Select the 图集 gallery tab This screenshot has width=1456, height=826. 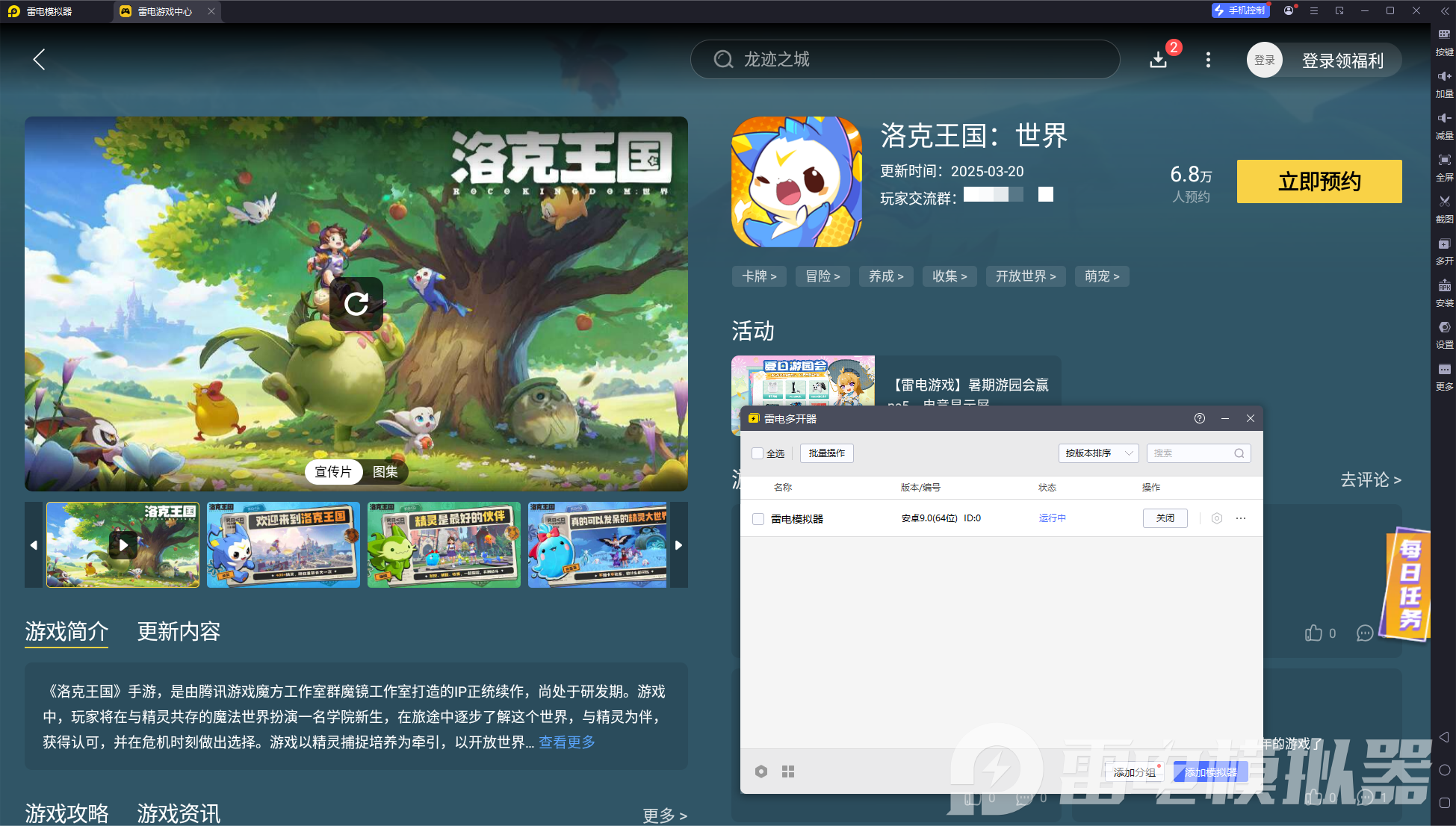coord(385,472)
